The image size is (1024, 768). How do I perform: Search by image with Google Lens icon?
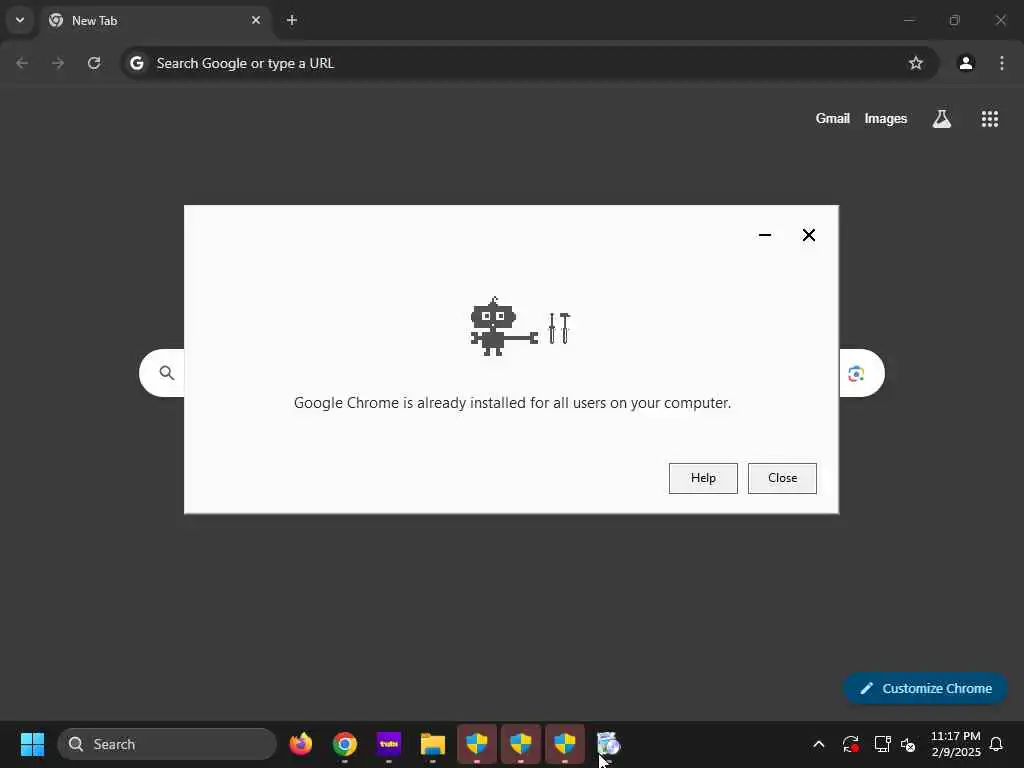pyautogui.click(x=856, y=374)
